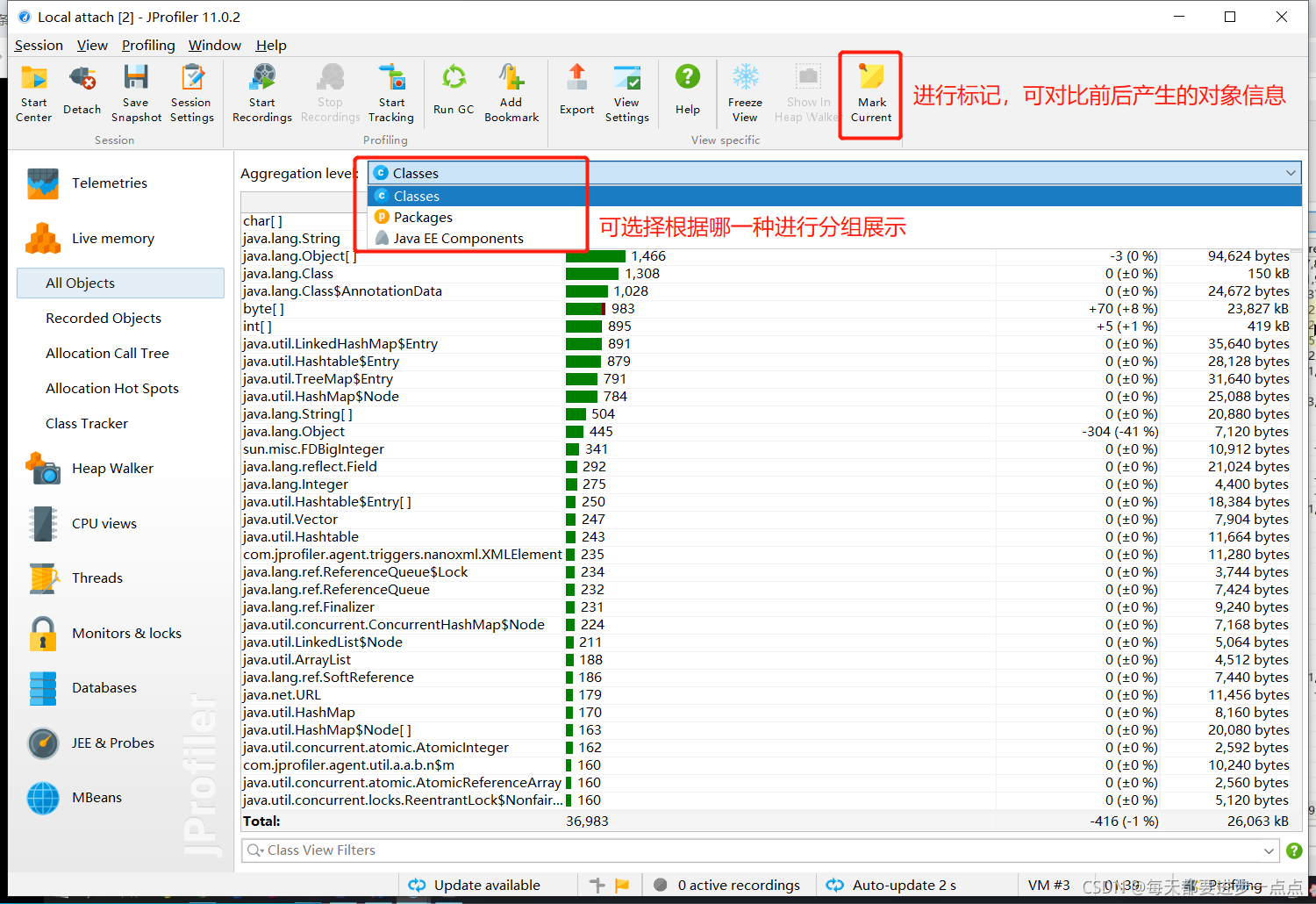
Task: Select java.lang.Integer row
Action: coord(770,484)
